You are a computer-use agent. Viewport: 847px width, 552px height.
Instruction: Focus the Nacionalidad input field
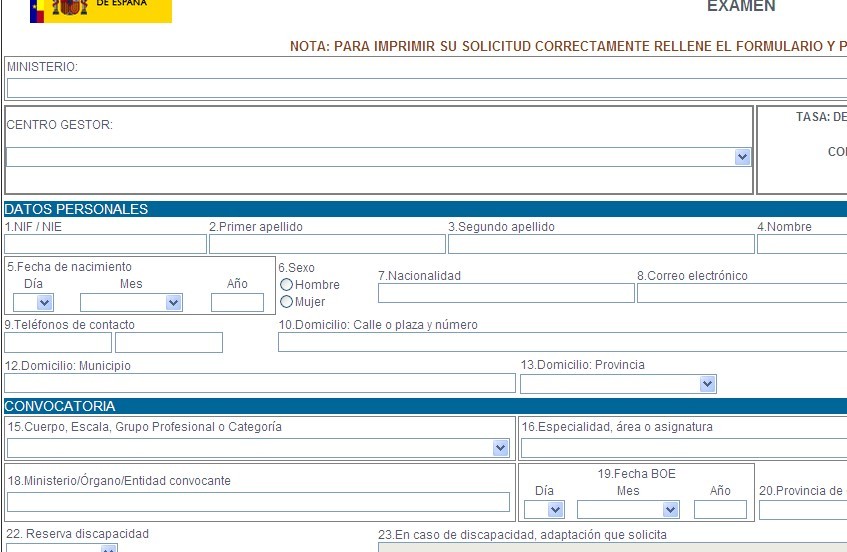506,293
